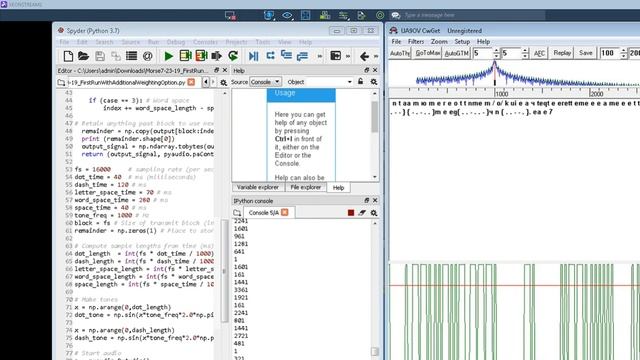640x360 pixels.
Task: Click the Save all files icon
Action: pos(116,56)
